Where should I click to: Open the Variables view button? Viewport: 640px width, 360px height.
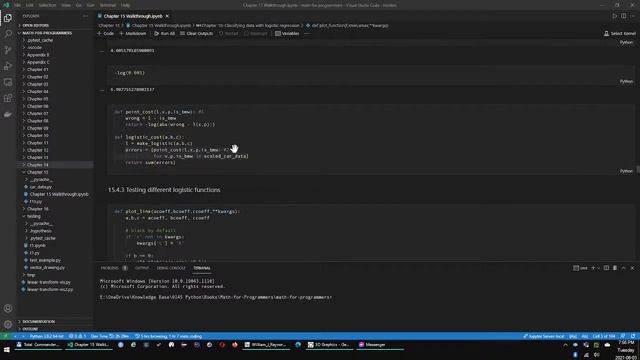tap(287, 33)
